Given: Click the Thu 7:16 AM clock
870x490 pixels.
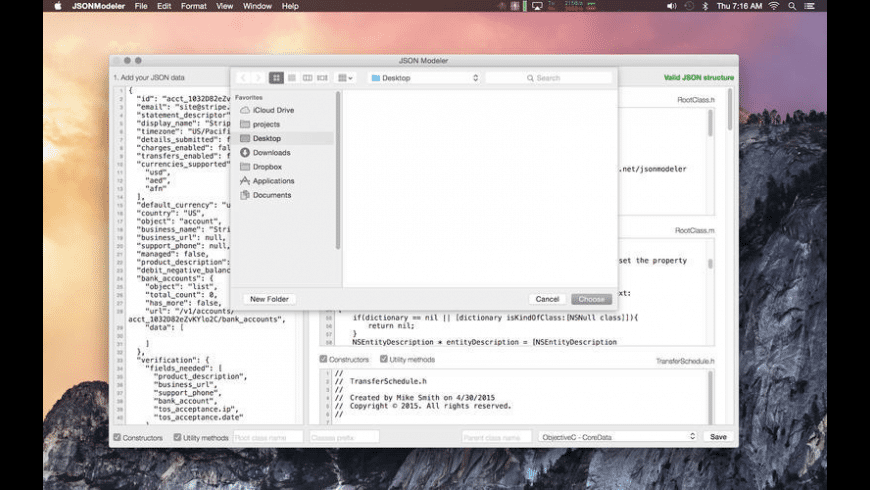Looking at the screenshot, I should pyautogui.click(x=740, y=6).
